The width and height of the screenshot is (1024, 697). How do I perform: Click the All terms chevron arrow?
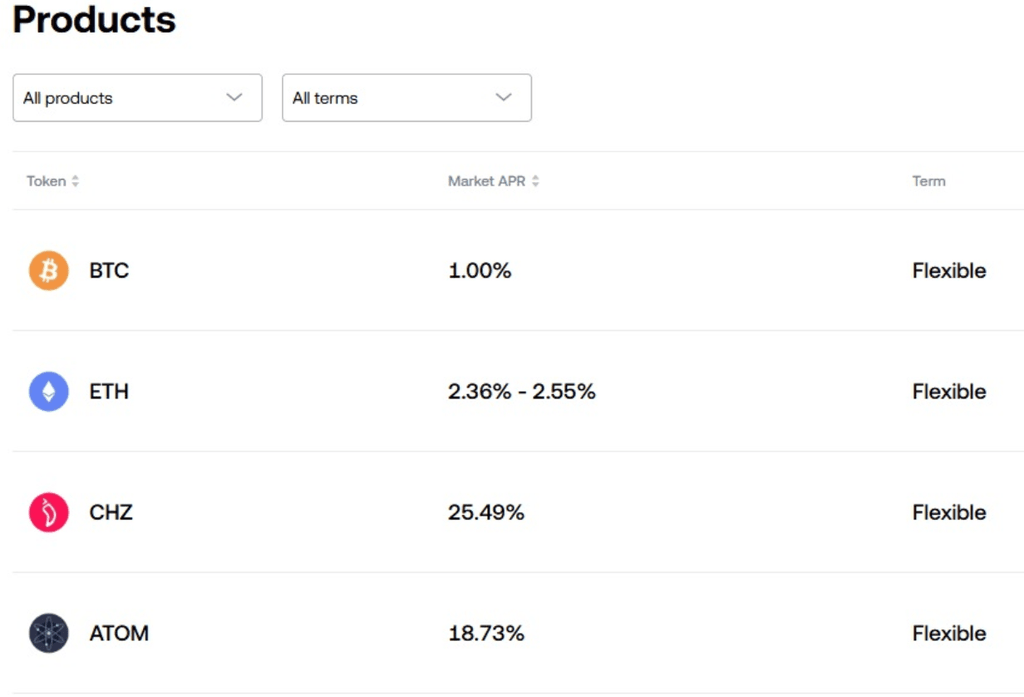503,98
